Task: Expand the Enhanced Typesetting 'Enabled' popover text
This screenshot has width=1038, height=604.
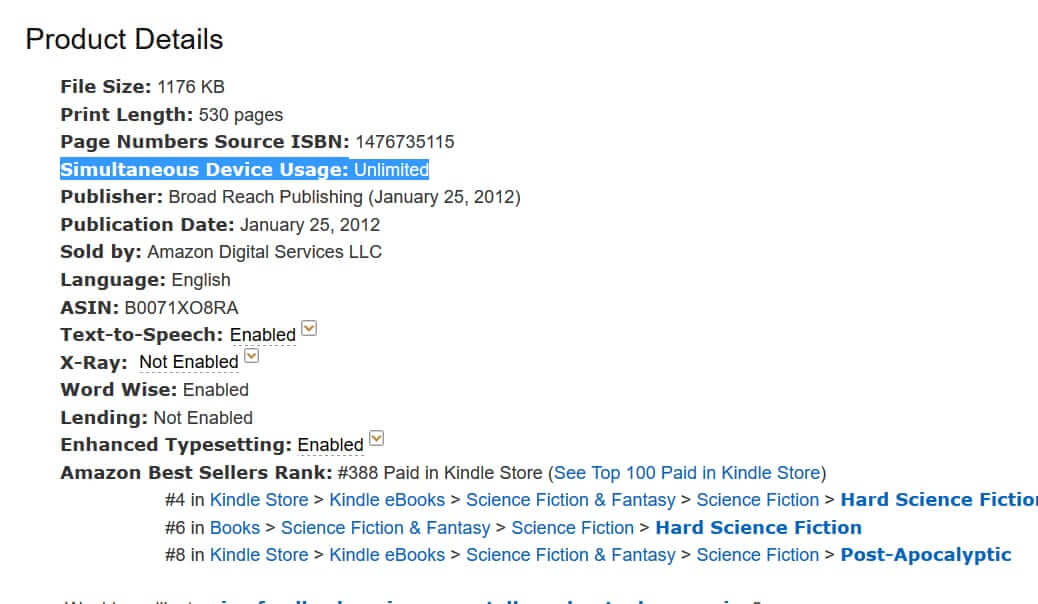Action: tap(330, 445)
